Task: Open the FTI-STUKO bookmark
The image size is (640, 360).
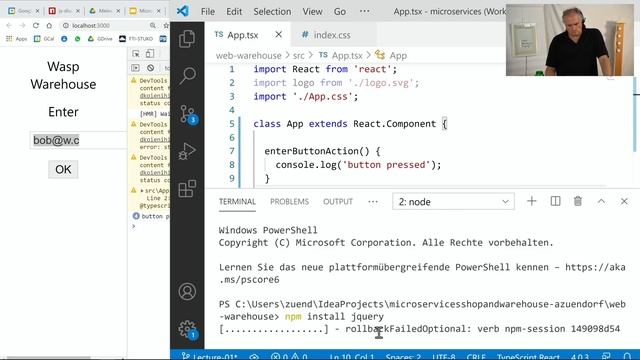Action: 136,39
